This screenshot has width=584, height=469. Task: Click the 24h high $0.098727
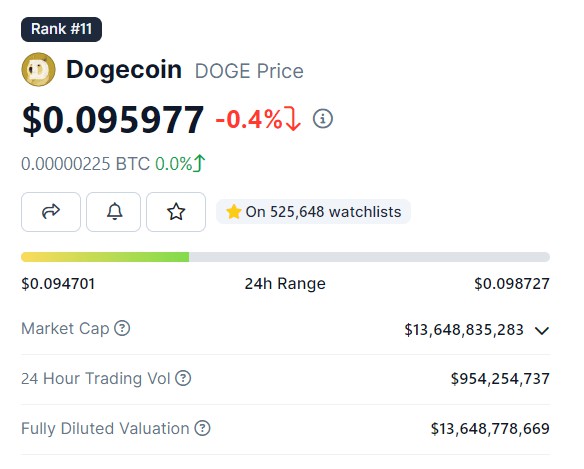(512, 284)
